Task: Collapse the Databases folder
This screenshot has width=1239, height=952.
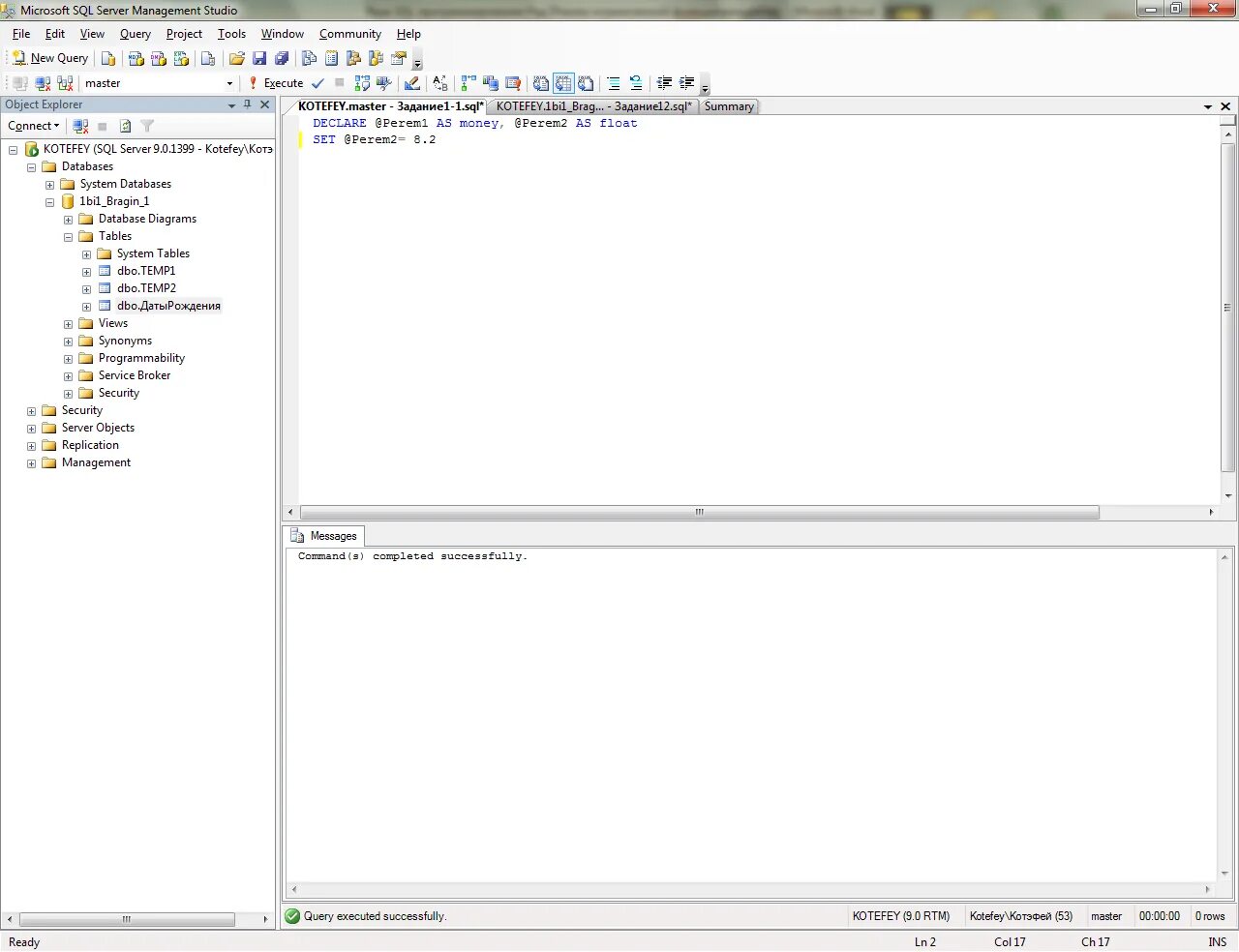Action: pos(31,167)
